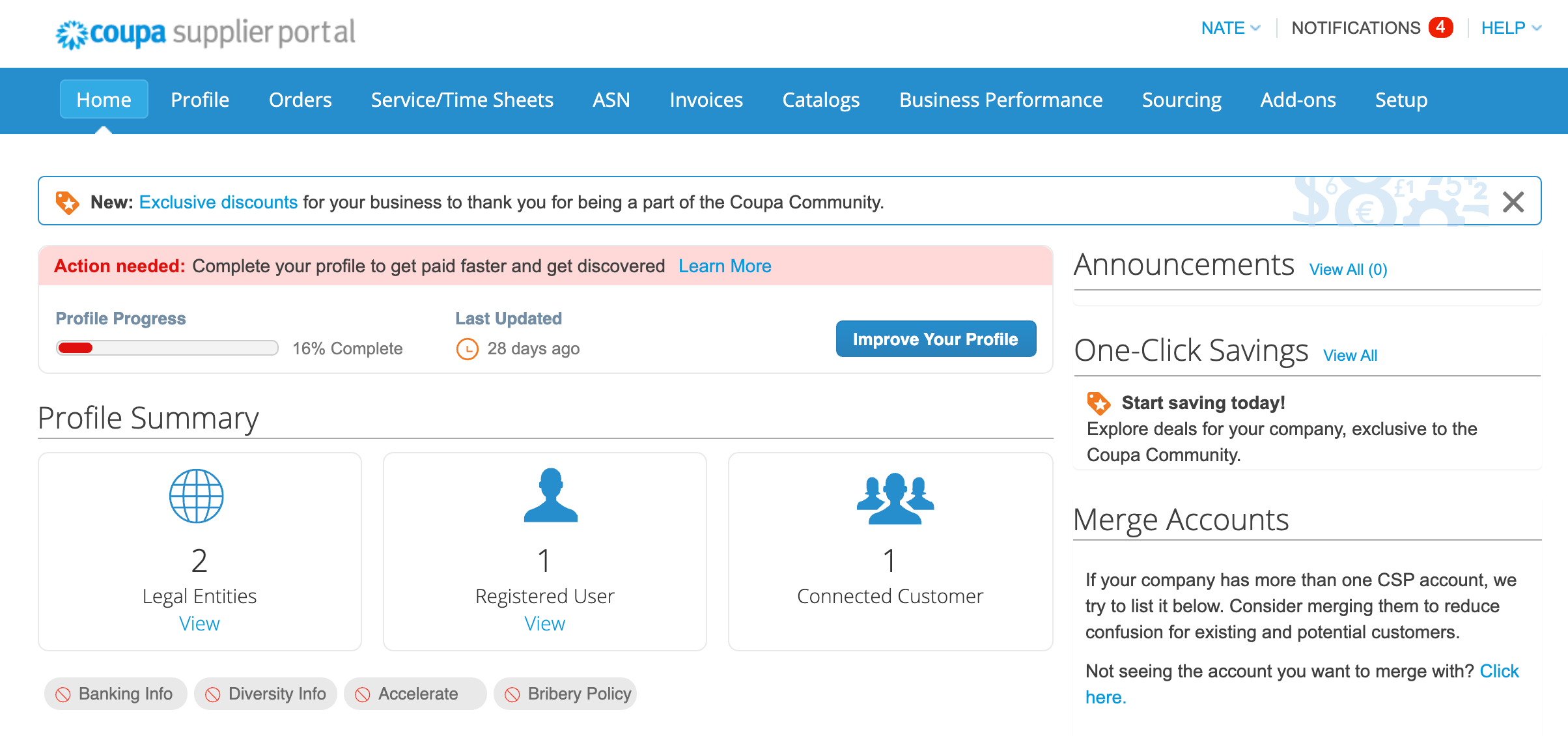Click the Registered User person icon

[550, 496]
